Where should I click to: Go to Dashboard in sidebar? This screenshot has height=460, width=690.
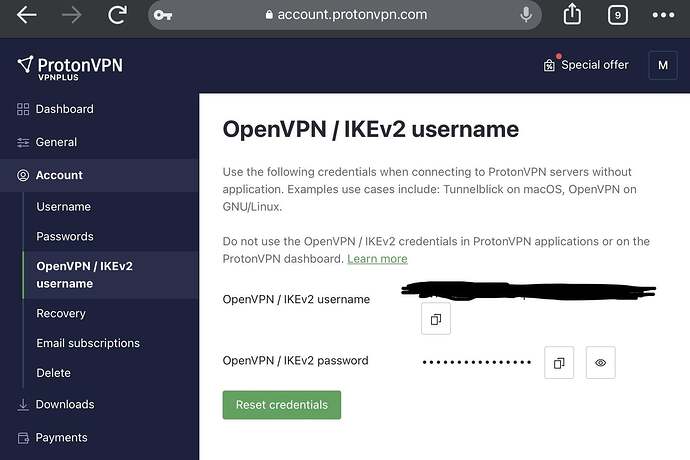[64, 109]
